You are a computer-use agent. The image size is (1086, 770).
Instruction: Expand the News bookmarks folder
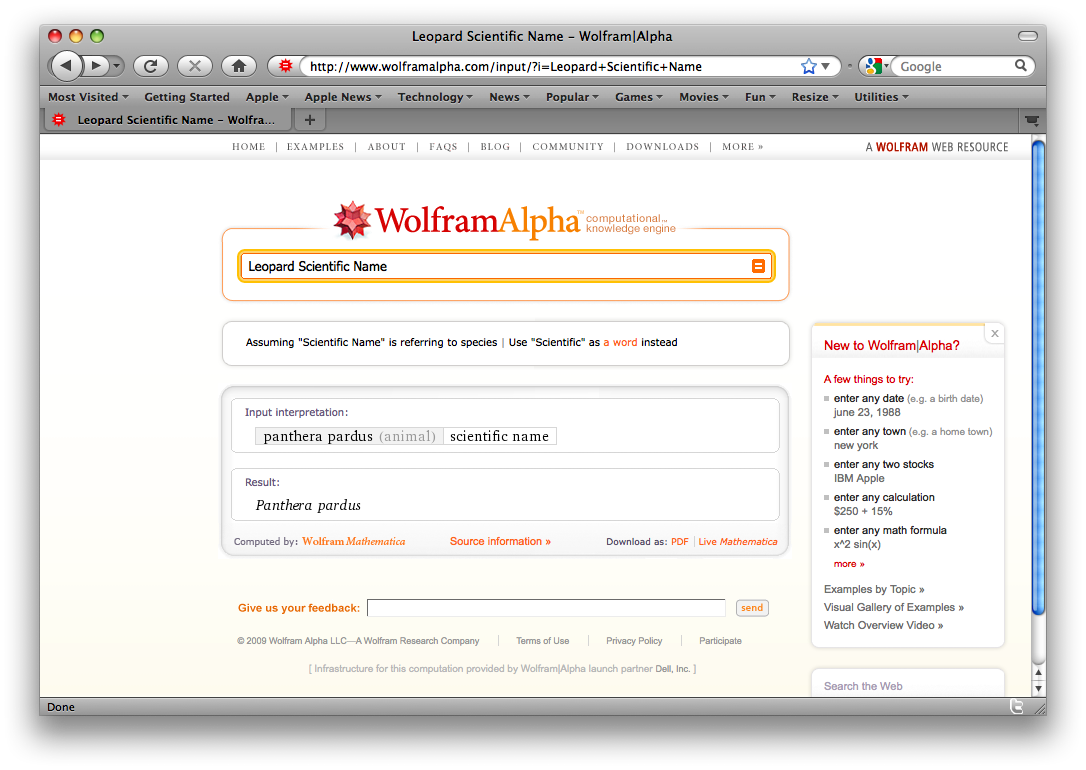(x=509, y=97)
